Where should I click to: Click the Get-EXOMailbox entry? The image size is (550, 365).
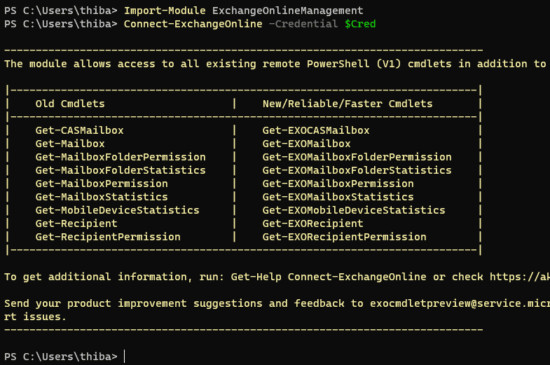[306, 144]
